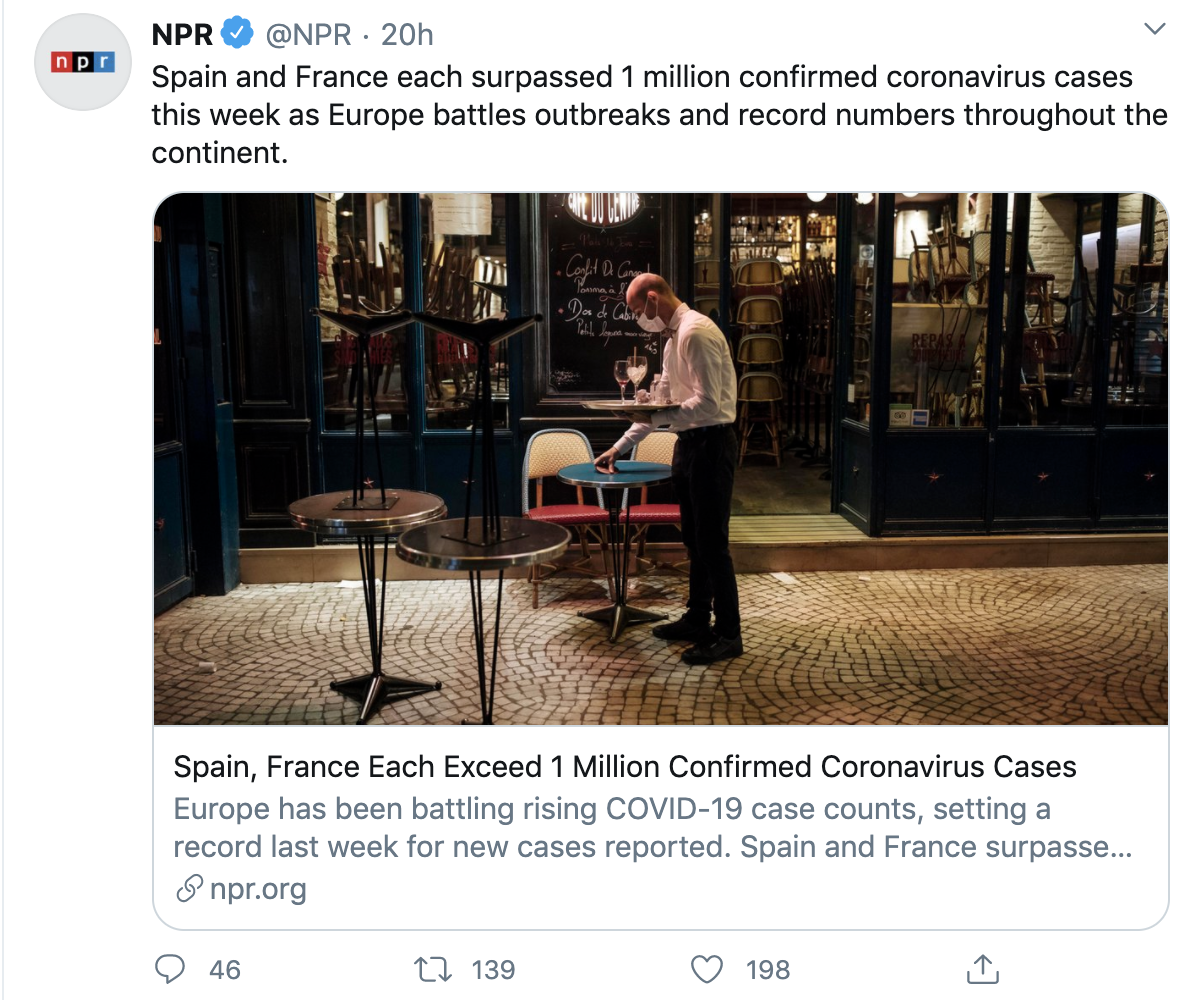Image resolution: width=1197 pixels, height=1000 pixels.
Task: Open the tweet's more options chevron
Action: [x=1155, y=30]
